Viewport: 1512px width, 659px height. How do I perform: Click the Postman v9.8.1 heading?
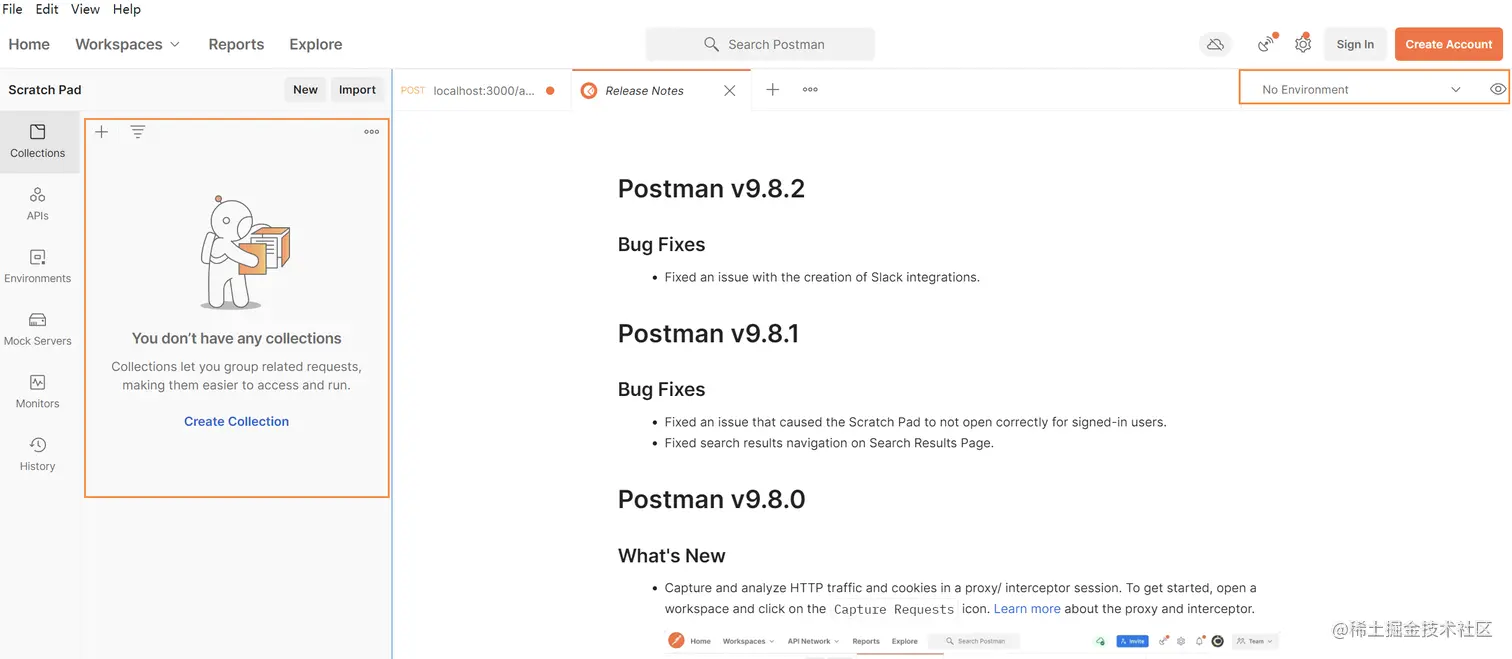[708, 334]
